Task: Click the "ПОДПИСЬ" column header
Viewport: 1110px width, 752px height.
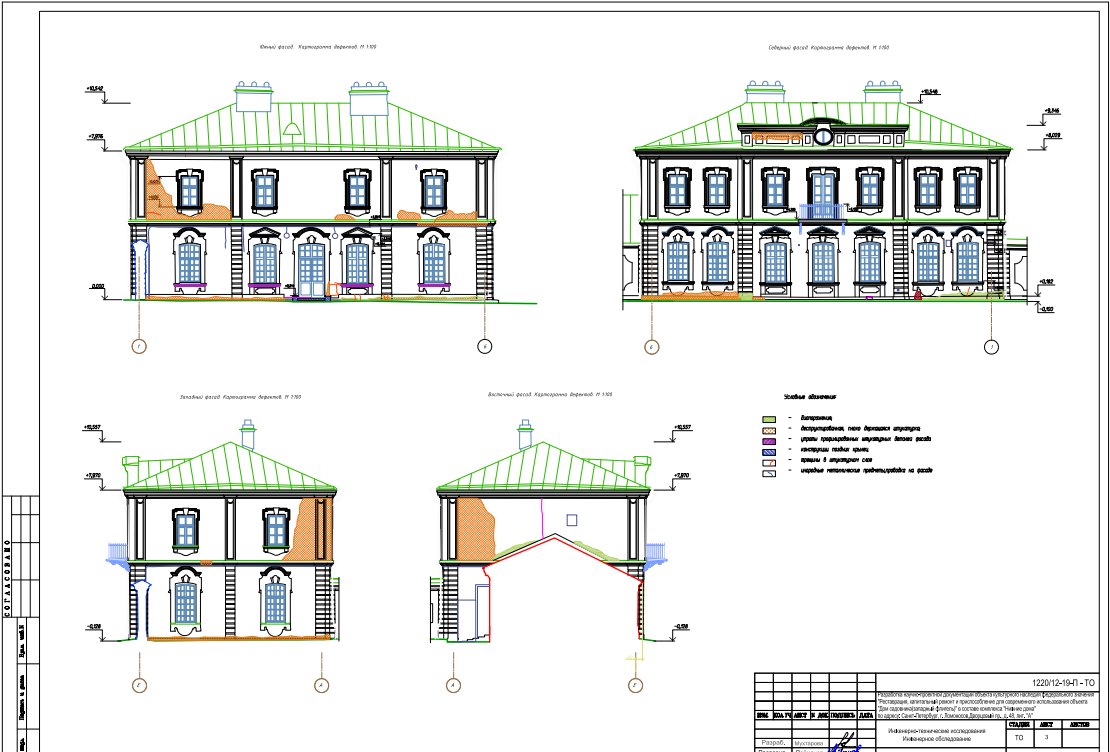Action: 842,715
